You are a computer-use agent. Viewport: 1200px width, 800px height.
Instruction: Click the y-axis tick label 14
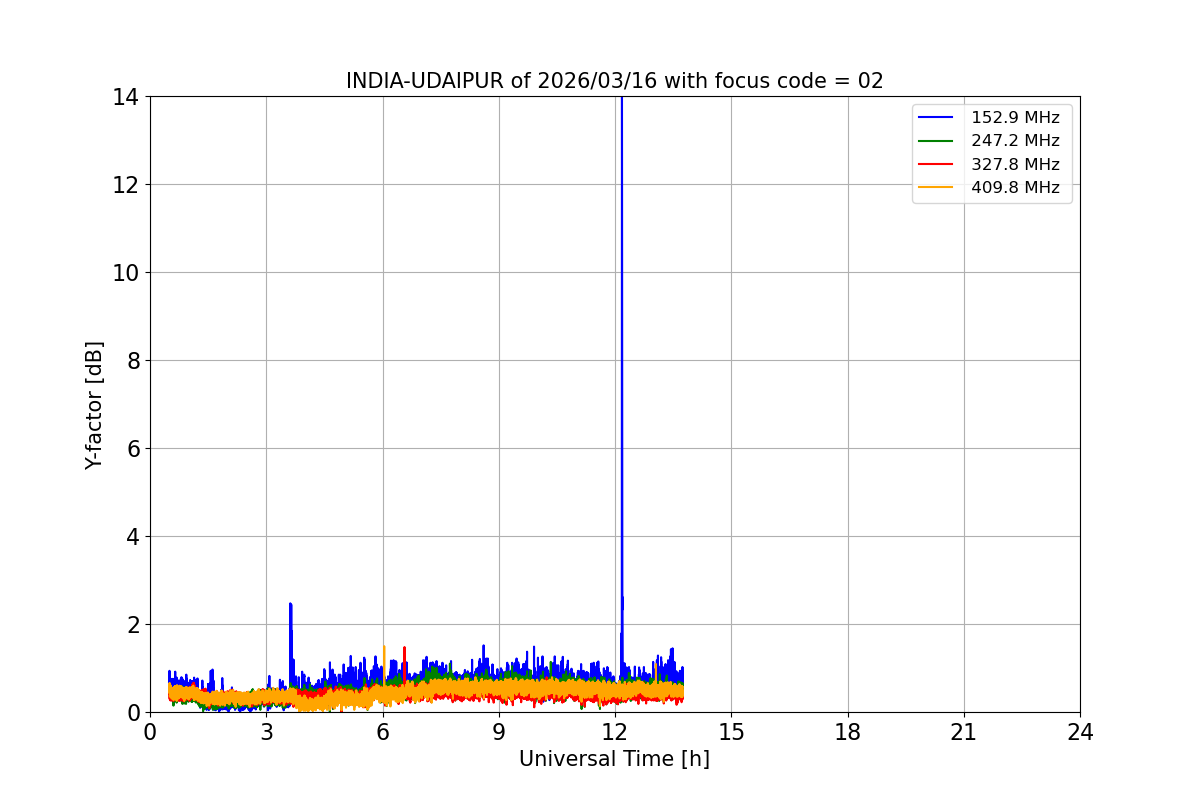click(126, 97)
